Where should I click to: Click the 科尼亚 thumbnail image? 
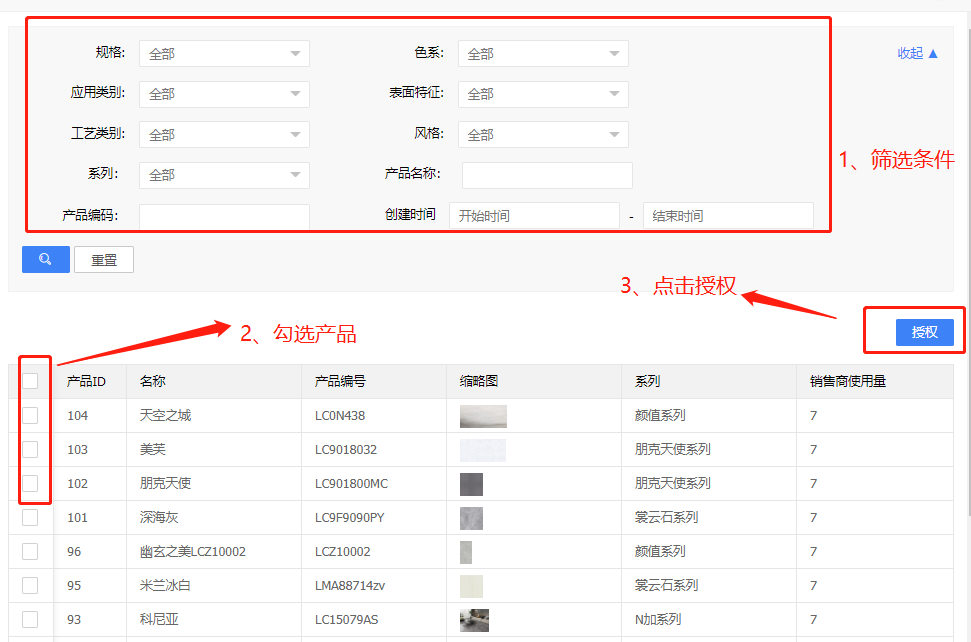tap(474, 620)
